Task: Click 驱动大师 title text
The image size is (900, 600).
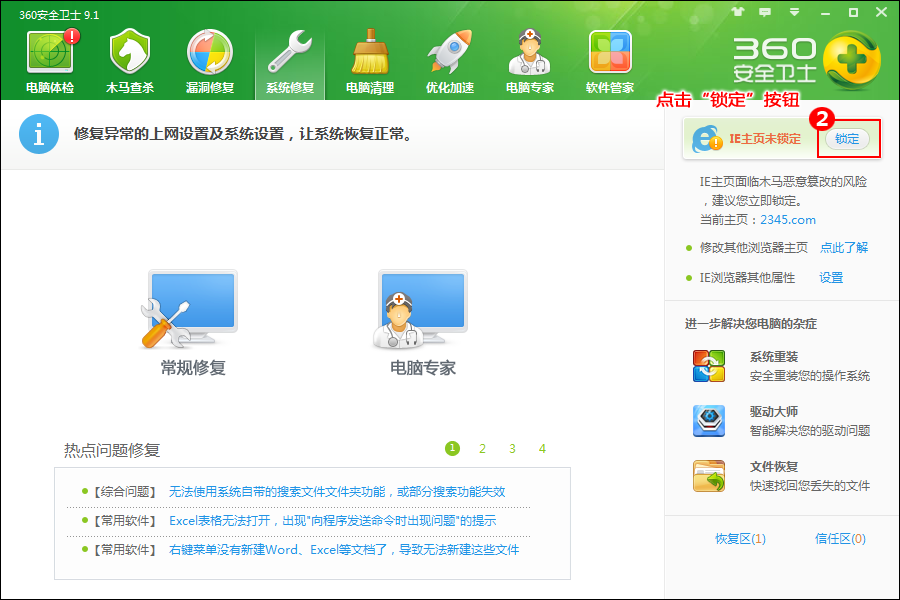Action: click(x=774, y=412)
